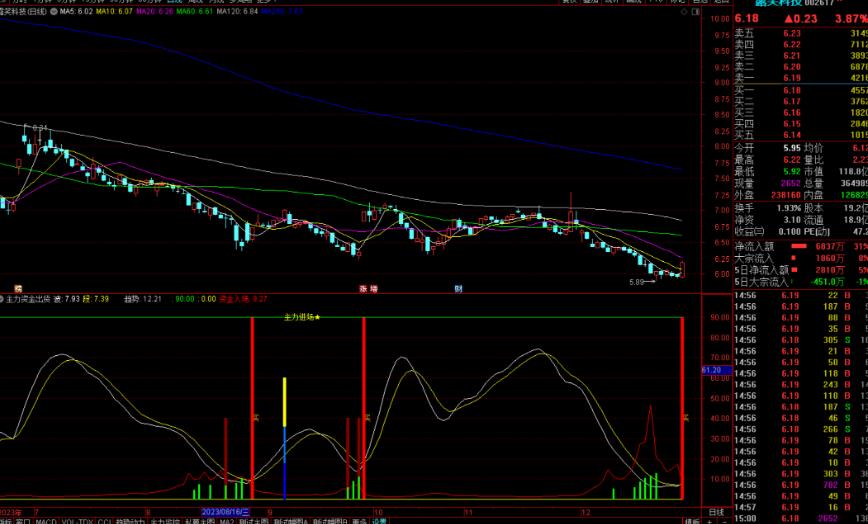Click the 5日净流入额 2810万 row
The width and height of the screenshot is (868, 524).
[800, 270]
